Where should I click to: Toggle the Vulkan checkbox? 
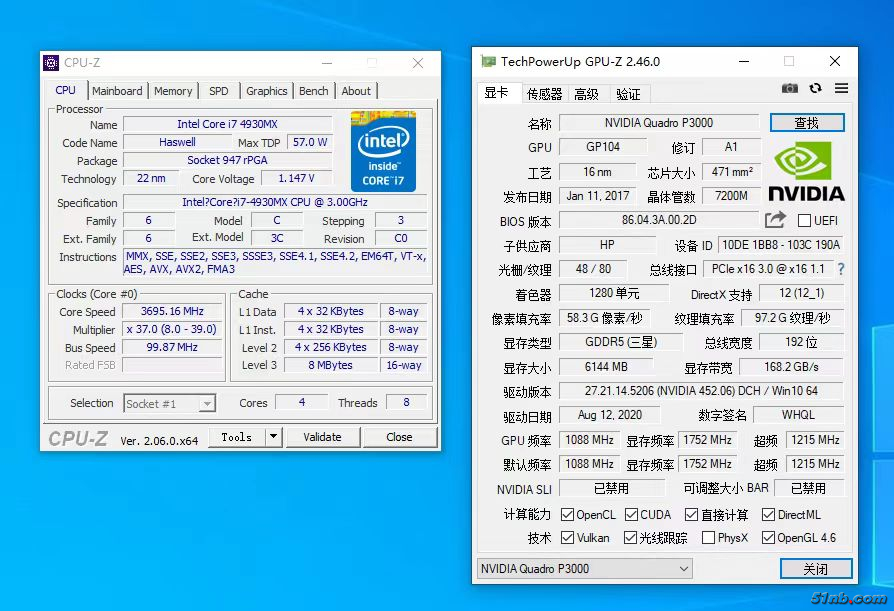pyautogui.click(x=567, y=537)
